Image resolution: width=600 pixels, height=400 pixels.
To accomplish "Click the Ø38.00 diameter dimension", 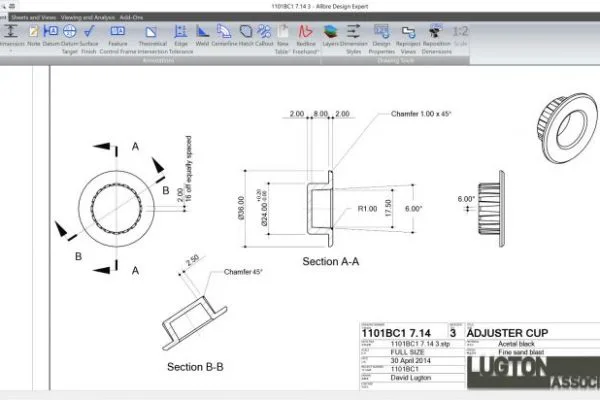I will [241, 208].
